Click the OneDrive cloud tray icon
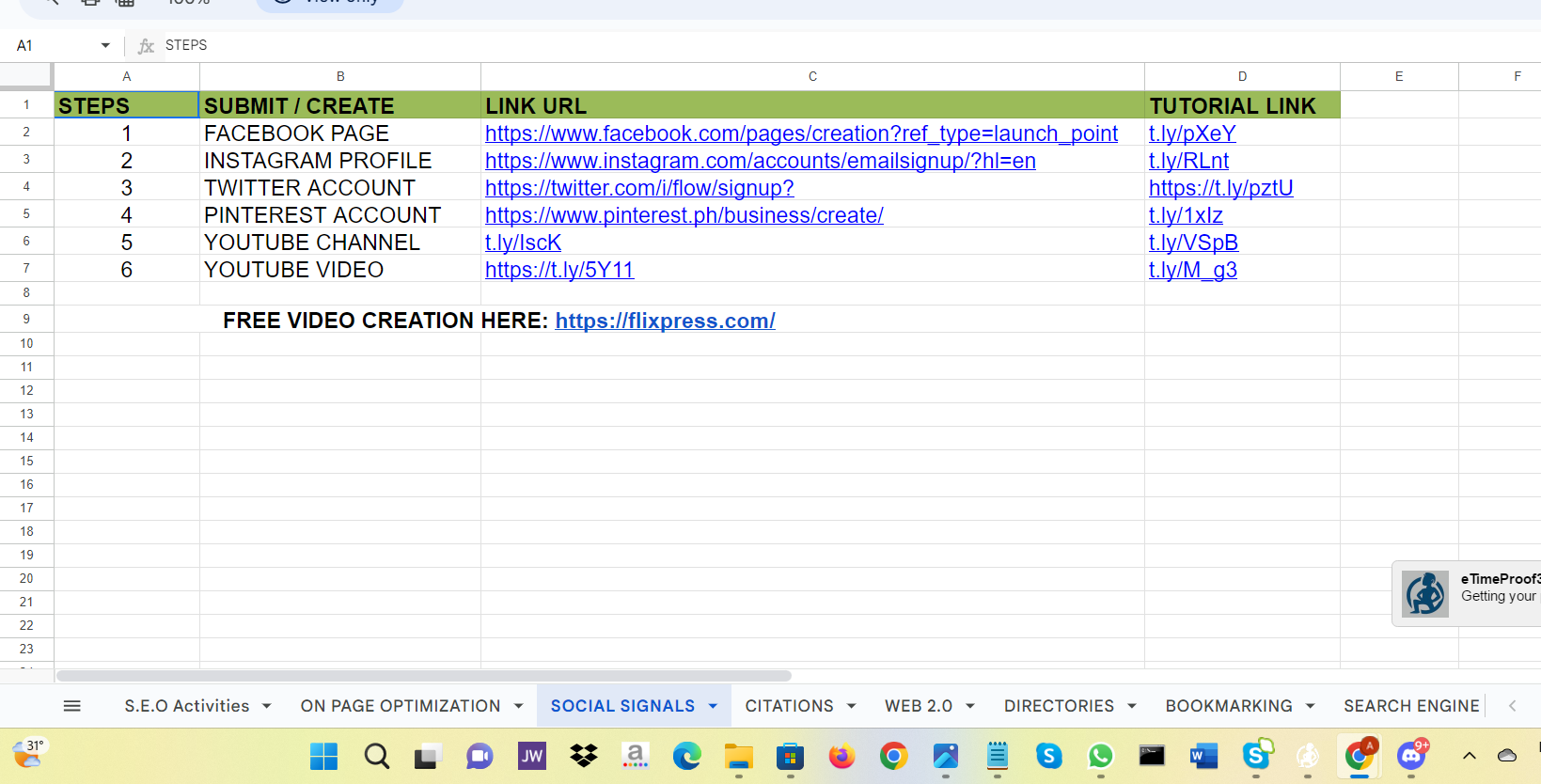The image size is (1541, 784). click(x=1507, y=756)
